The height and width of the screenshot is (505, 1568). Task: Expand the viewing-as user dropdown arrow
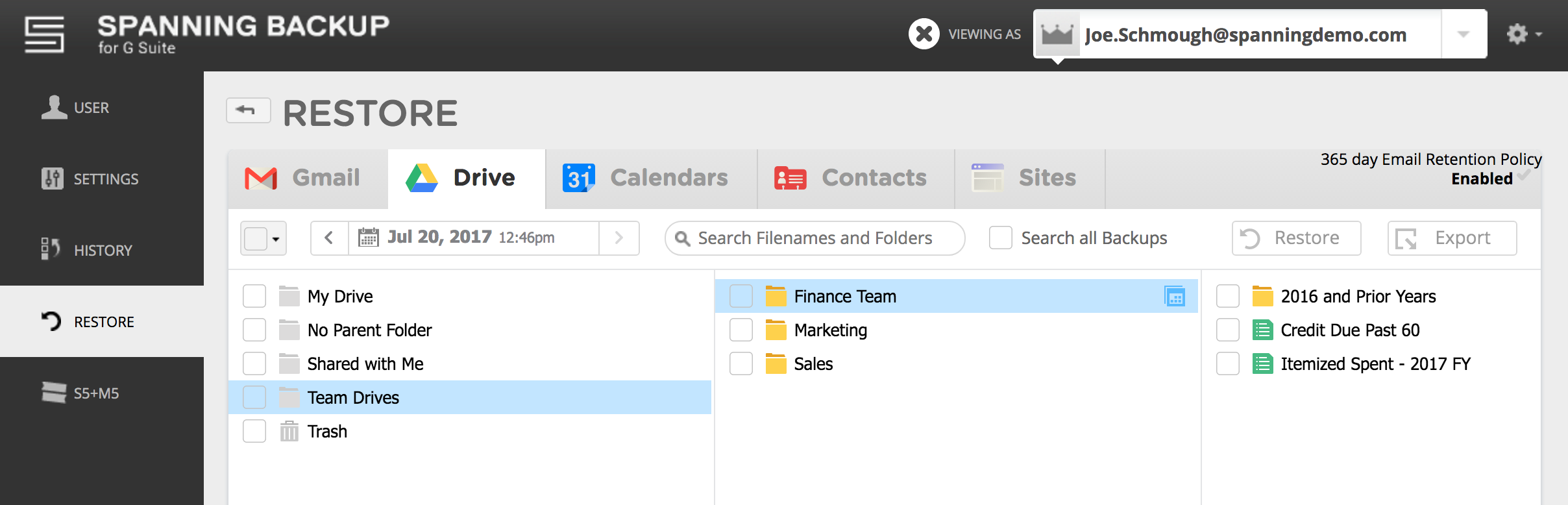coord(1464,34)
